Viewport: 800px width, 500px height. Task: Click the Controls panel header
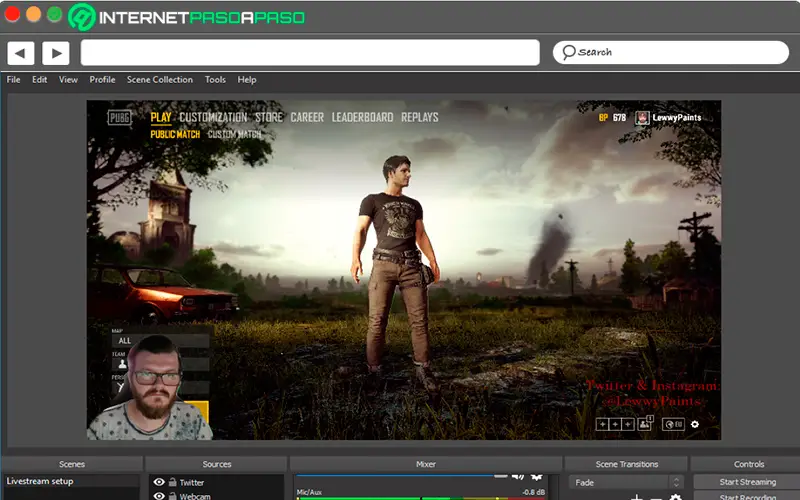[x=746, y=464]
